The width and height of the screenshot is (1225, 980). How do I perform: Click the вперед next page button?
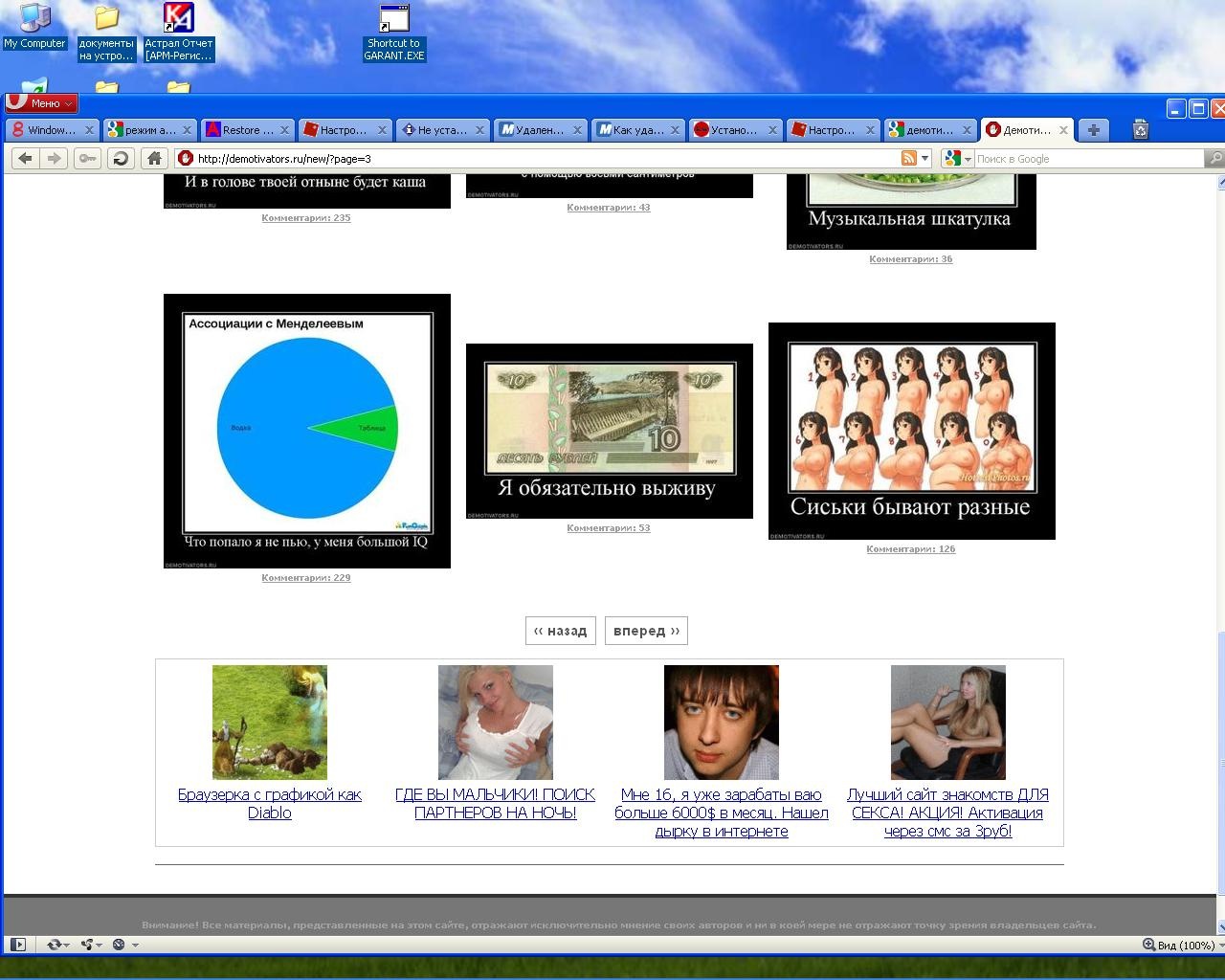(x=646, y=631)
